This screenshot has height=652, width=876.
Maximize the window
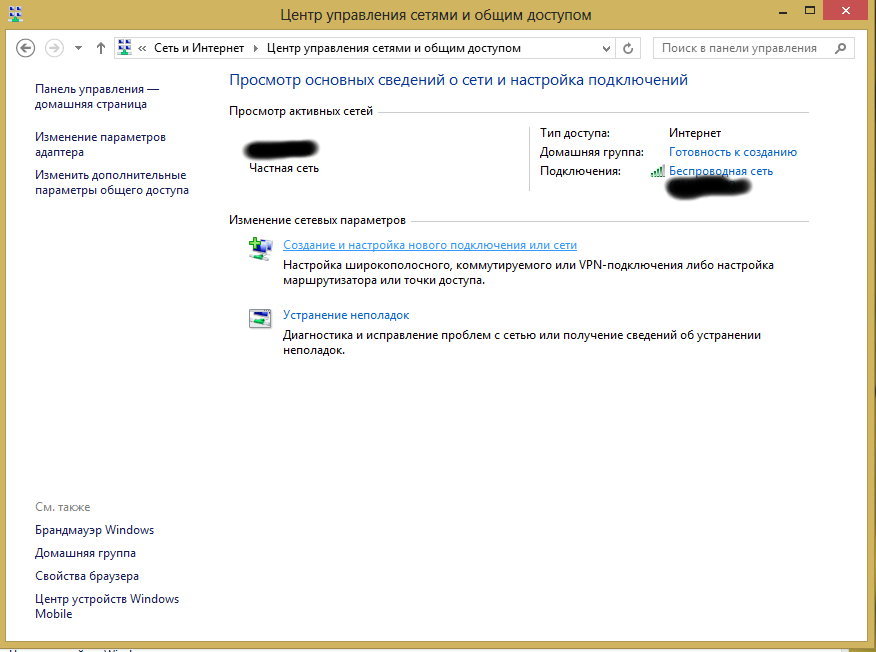click(x=810, y=11)
